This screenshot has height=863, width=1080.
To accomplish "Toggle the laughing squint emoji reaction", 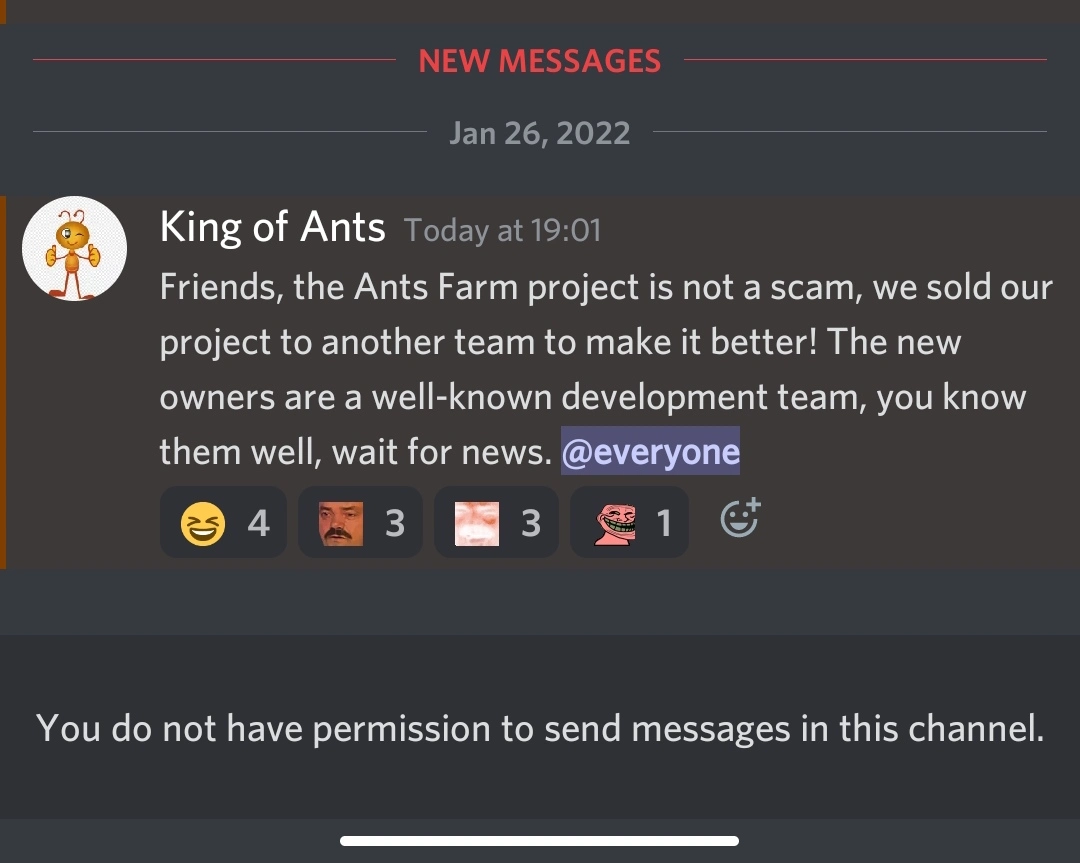I will pos(223,522).
